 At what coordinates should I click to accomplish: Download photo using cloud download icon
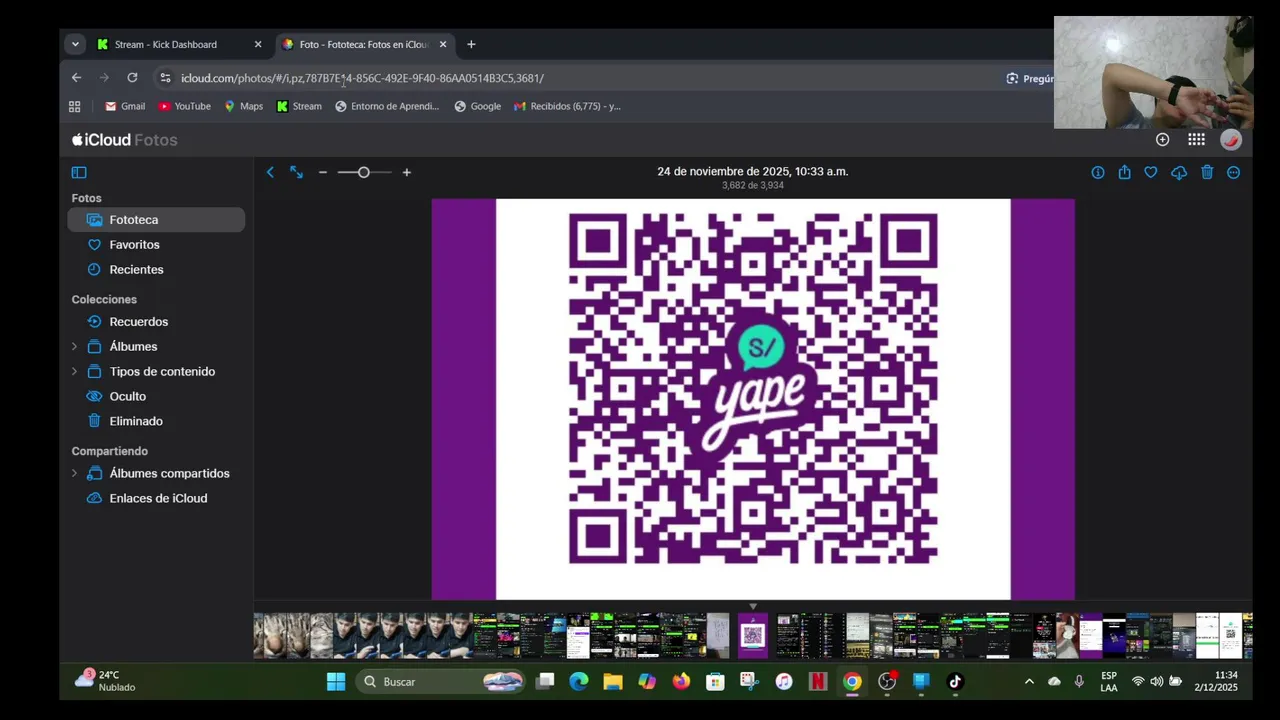1179,172
